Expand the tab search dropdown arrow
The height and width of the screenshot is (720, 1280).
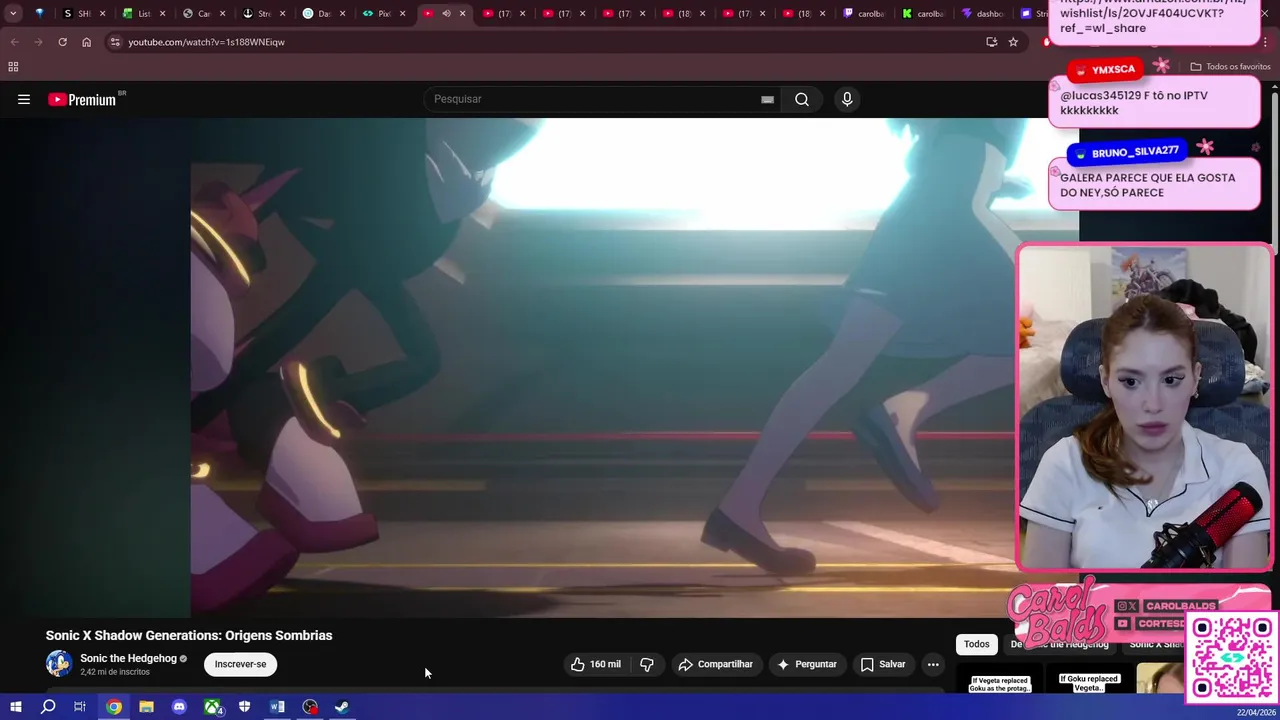point(13,14)
